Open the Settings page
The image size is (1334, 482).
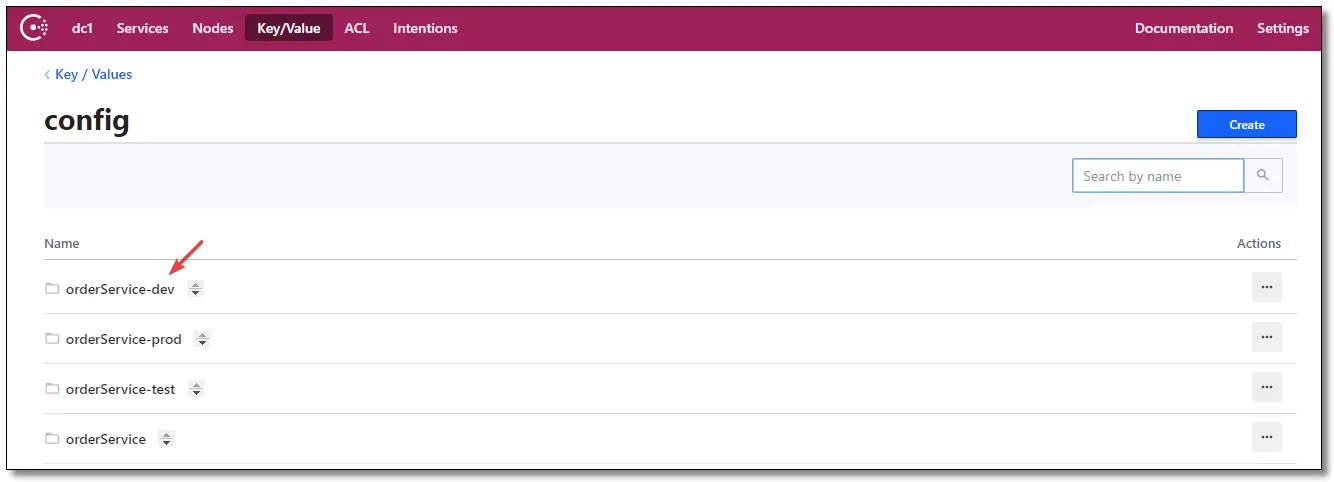(1282, 28)
